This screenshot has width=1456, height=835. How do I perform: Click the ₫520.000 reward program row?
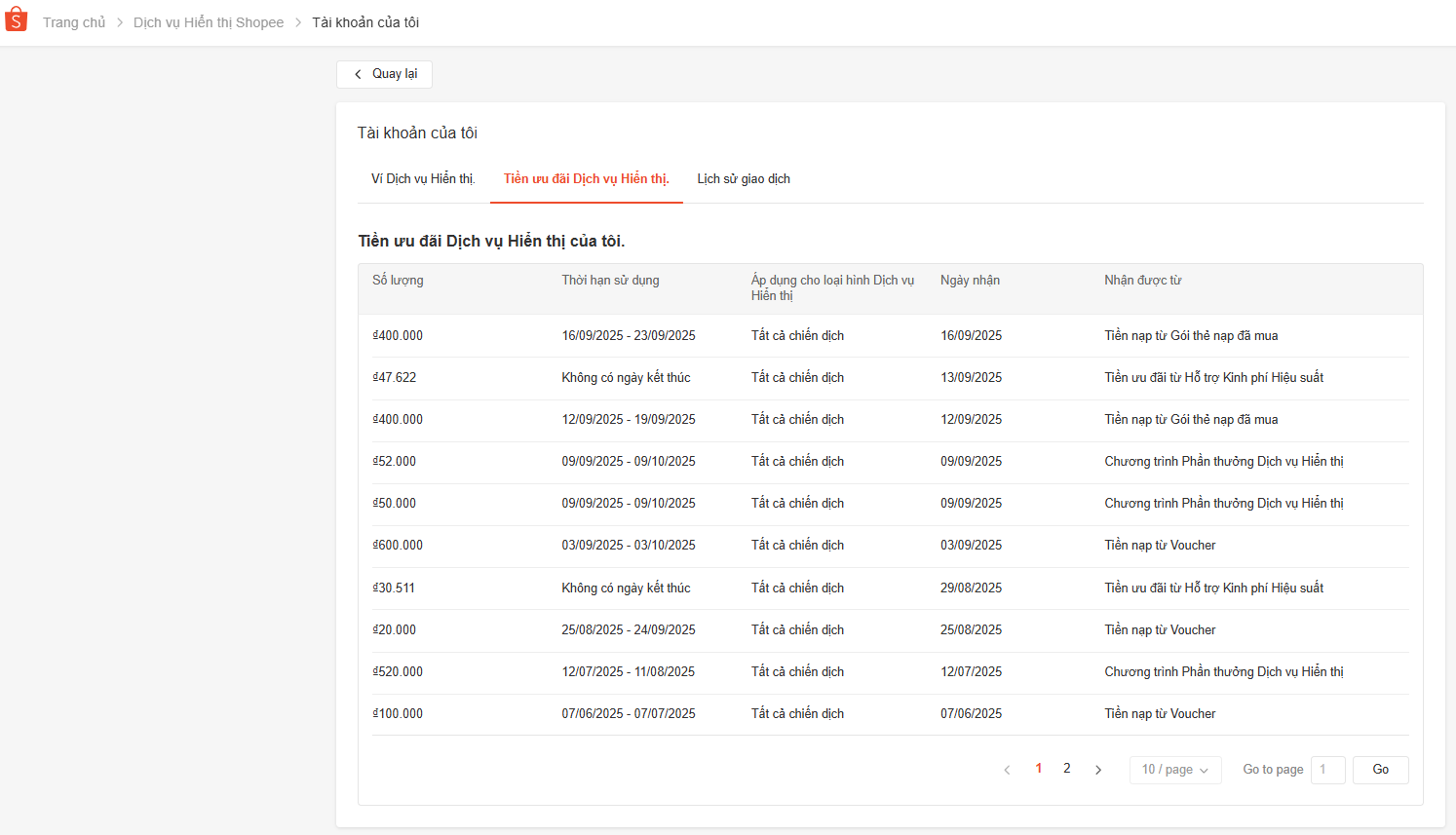(398, 672)
